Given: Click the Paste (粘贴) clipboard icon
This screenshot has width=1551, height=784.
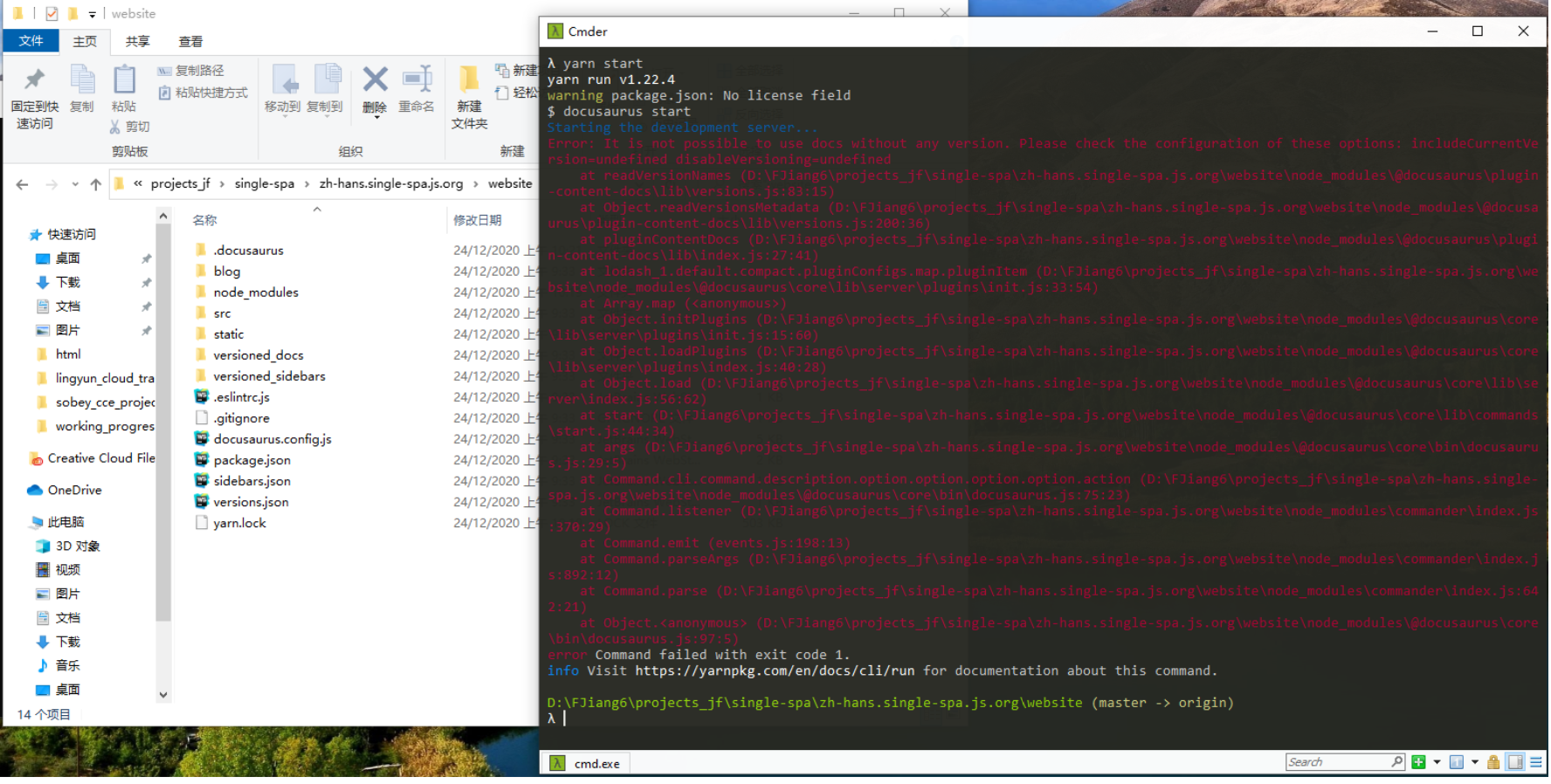Looking at the screenshot, I should pos(124,80).
